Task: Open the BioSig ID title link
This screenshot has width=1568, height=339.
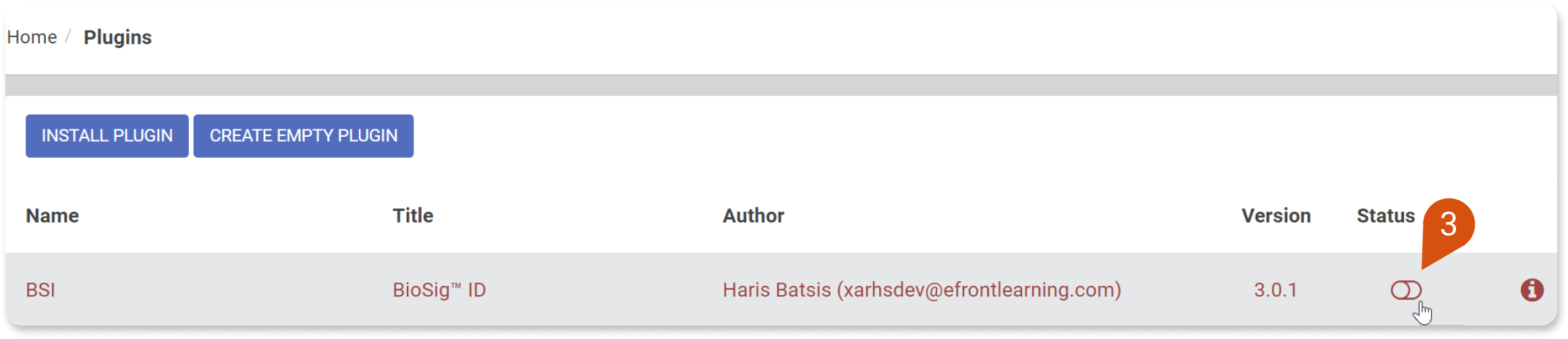Action: [439, 290]
